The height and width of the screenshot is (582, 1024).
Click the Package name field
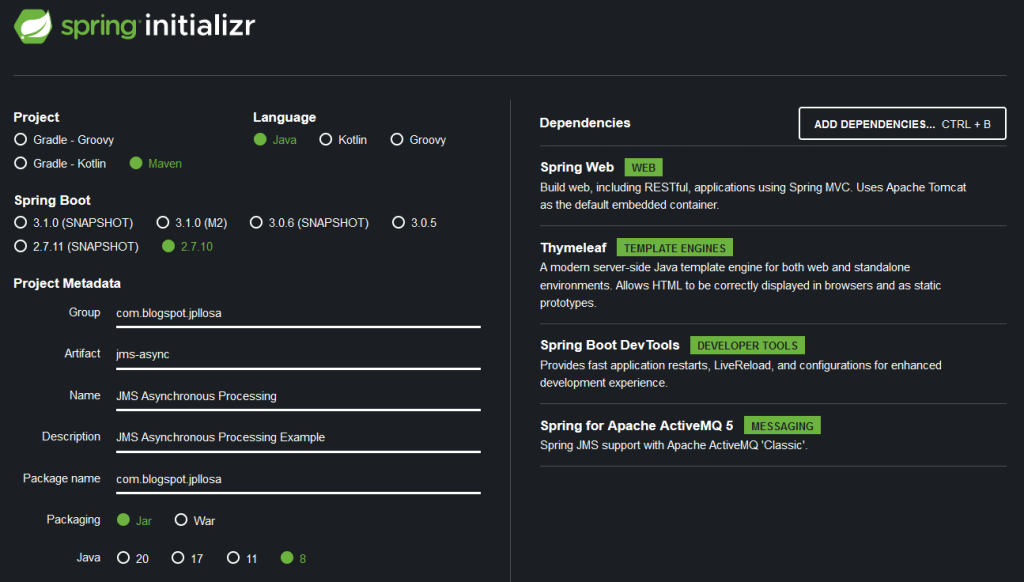click(297, 479)
